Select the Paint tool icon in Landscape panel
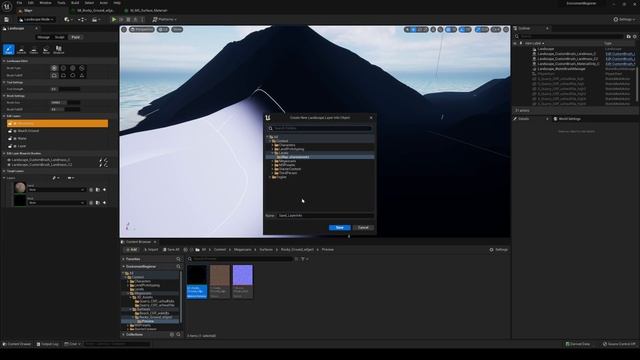Screen dimensions: 640x360 tap(9, 49)
